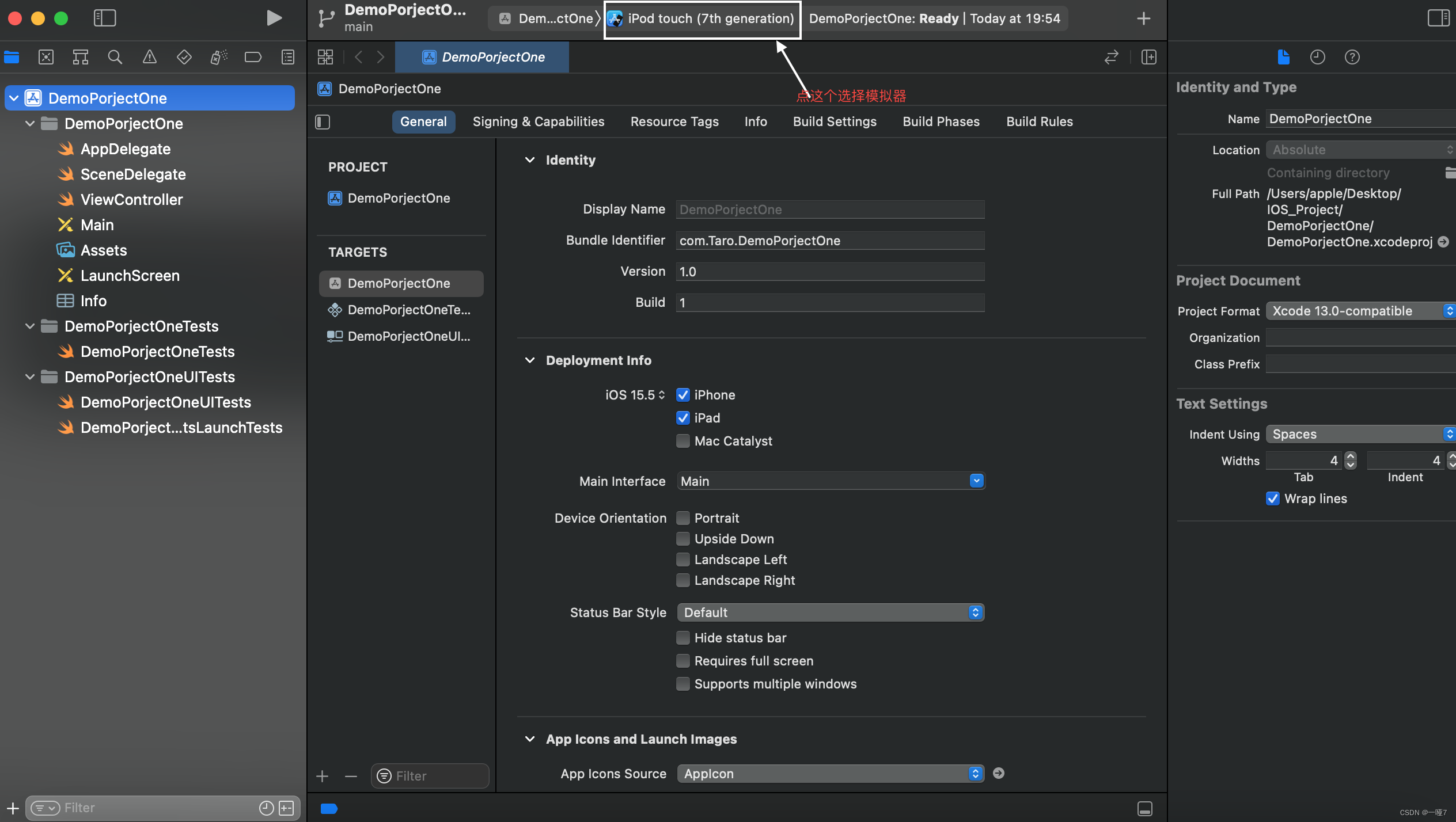
Task: Enable the Mac Catalyst checkbox
Action: (683, 441)
